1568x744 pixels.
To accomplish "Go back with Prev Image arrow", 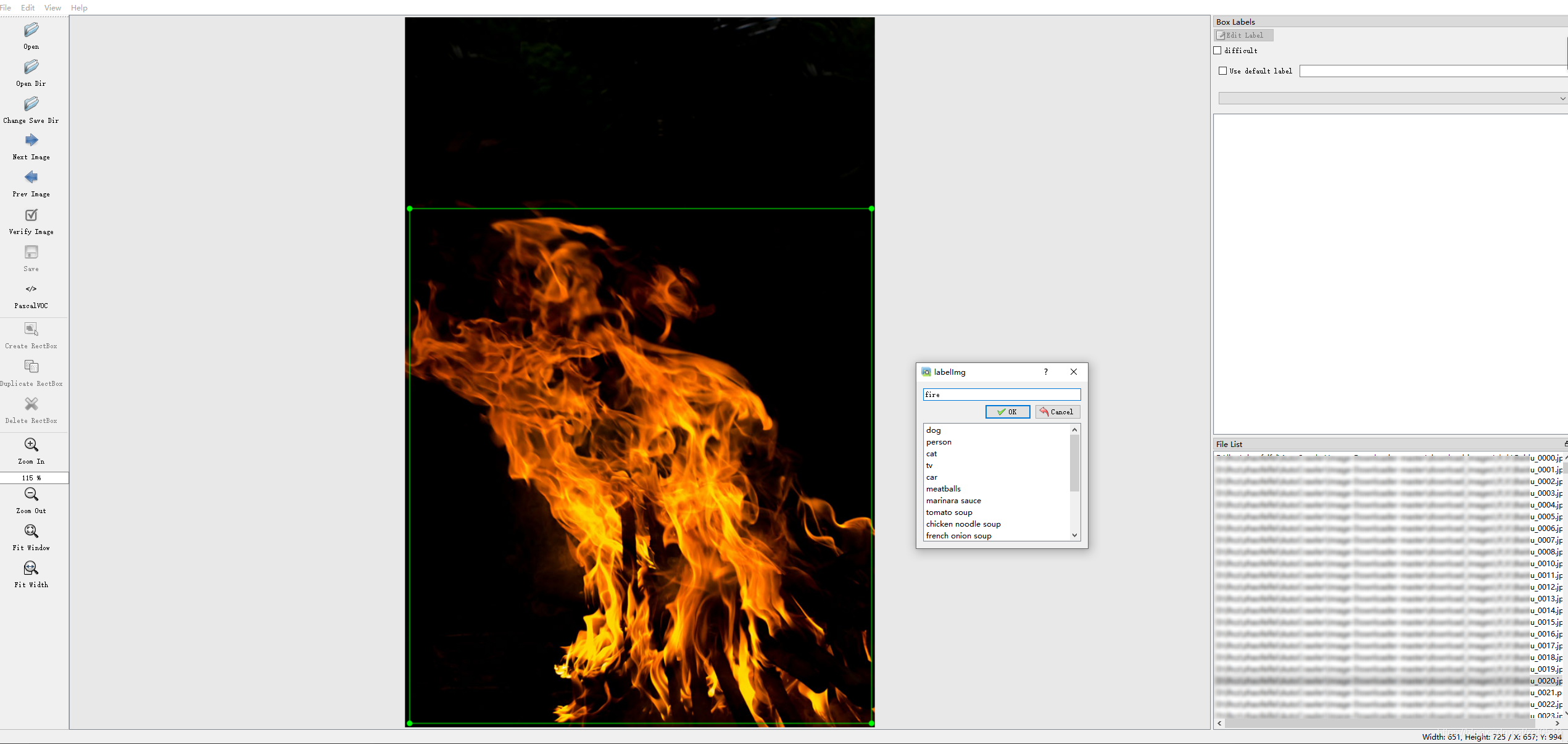I will pos(31,178).
